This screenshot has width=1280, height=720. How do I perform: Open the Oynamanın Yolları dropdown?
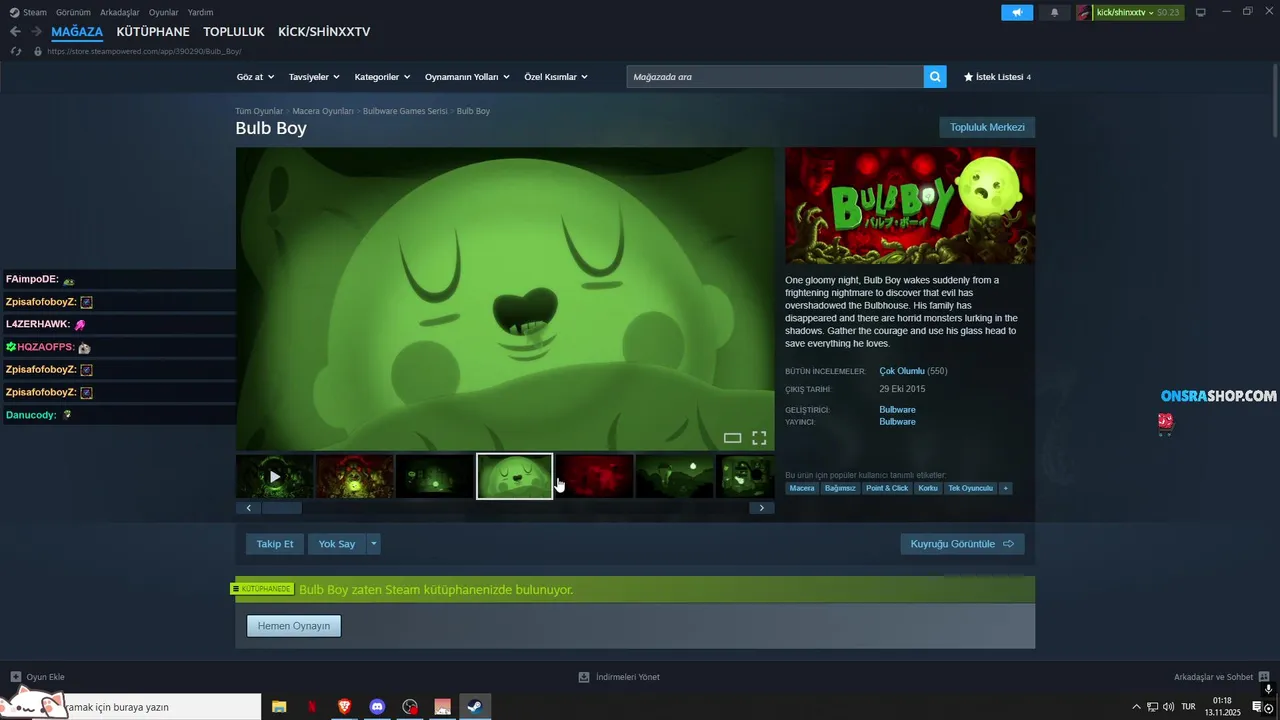coord(467,77)
